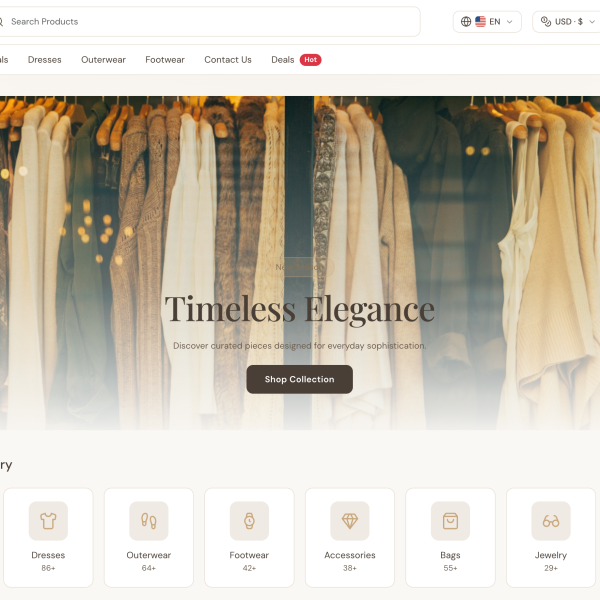Open the Dresses navigation item
600x600 pixels.
coord(45,60)
